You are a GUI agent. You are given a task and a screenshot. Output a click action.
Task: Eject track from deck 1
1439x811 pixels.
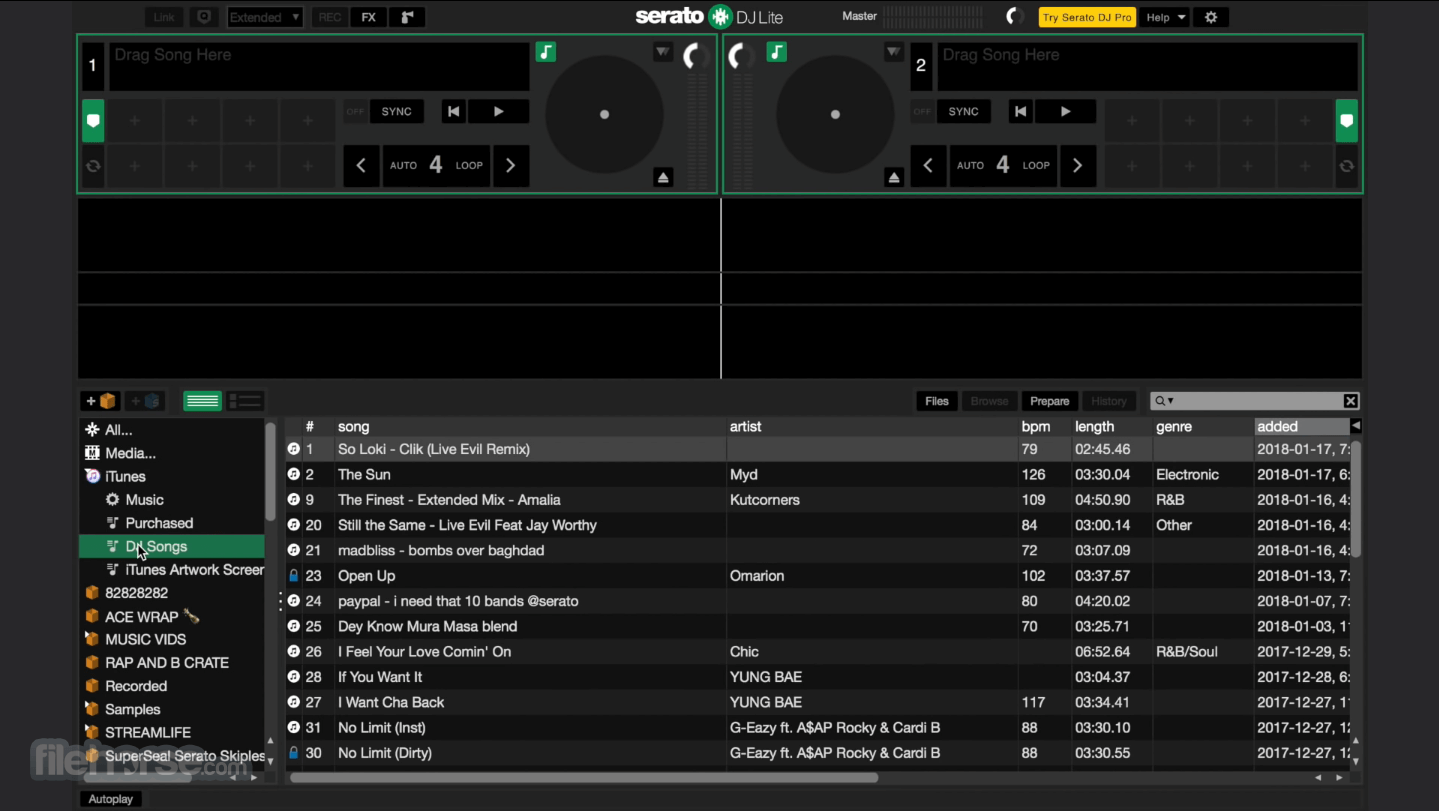pyautogui.click(x=662, y=177)
